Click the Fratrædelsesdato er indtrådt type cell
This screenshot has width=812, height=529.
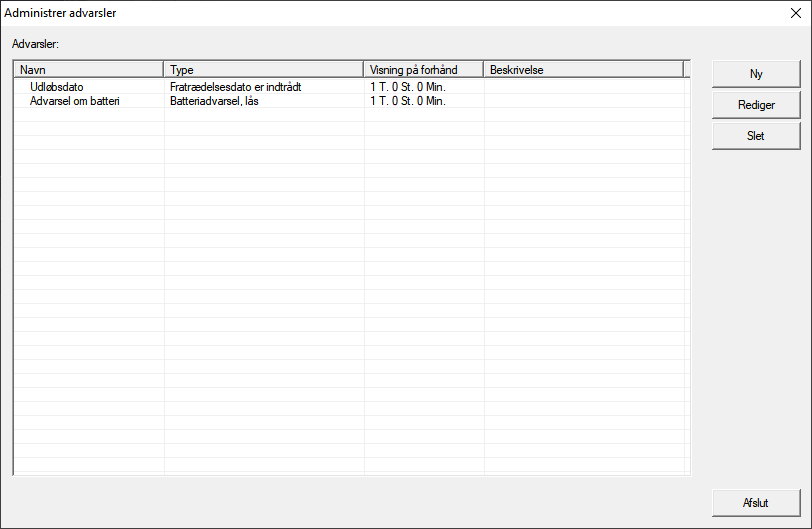(236, 87)
